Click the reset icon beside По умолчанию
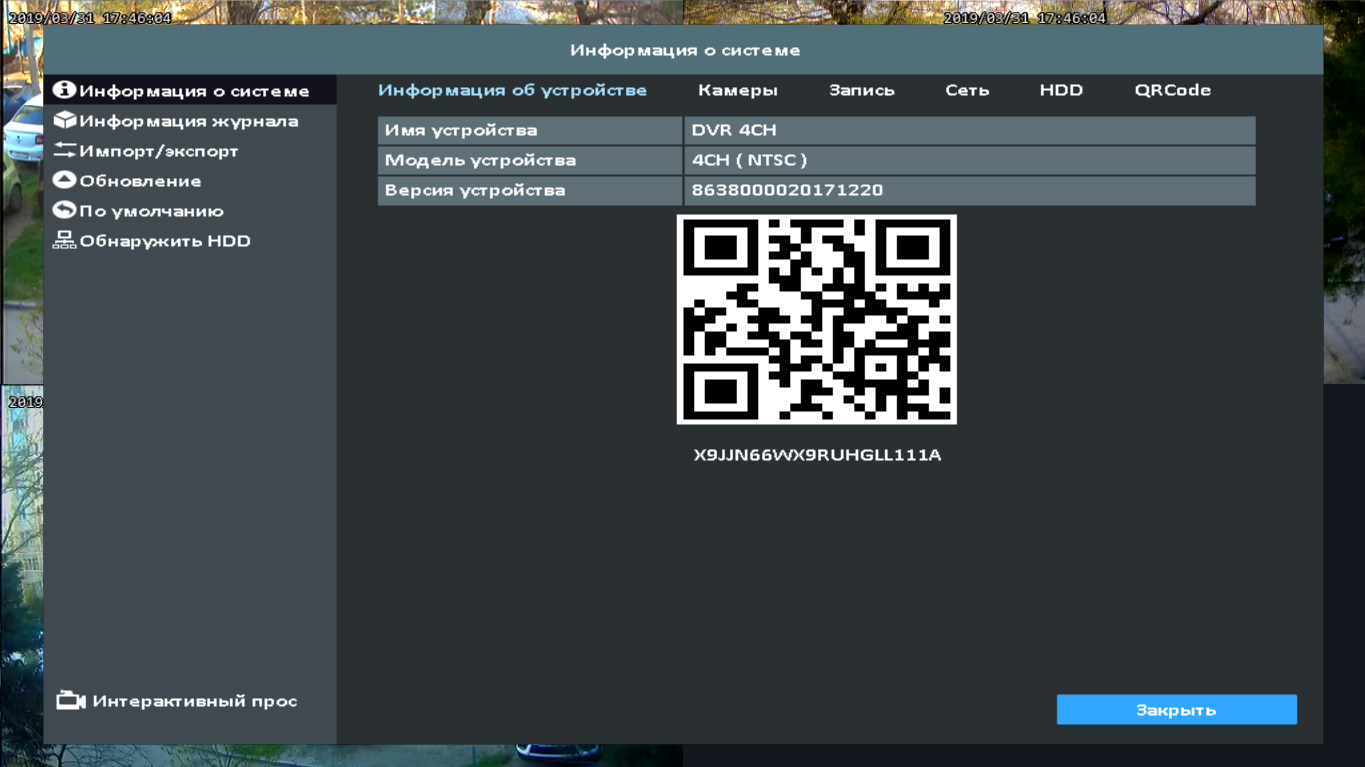 (65, 210)
